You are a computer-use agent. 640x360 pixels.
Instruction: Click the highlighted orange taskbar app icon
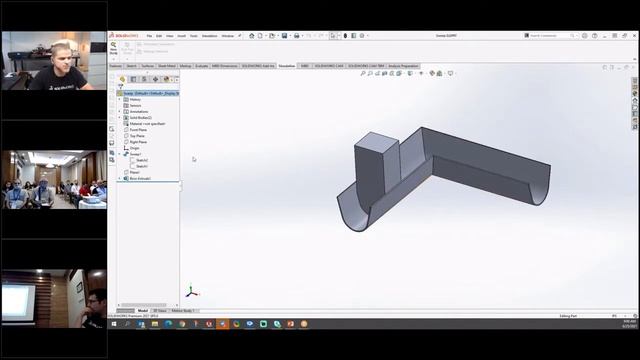tap(222, 324)
